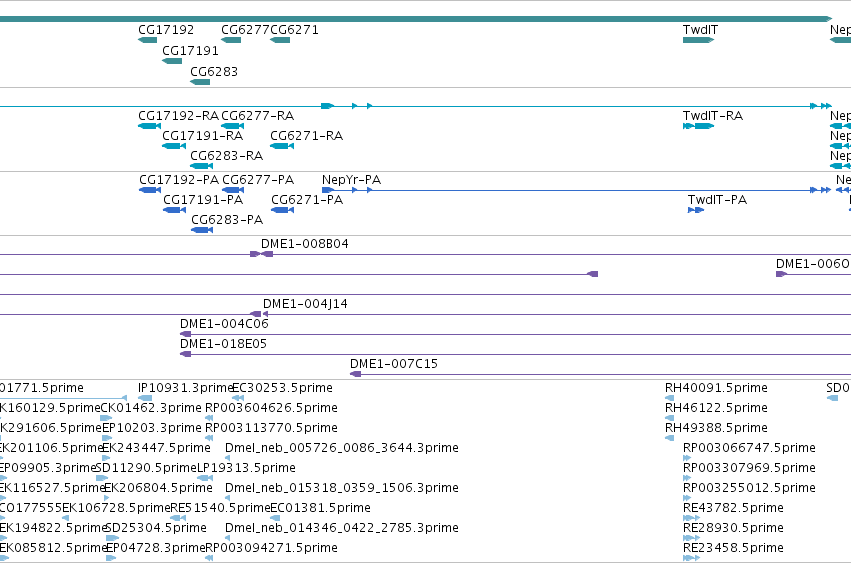Image resolution: width=851 pixels, height=563 pixels.
Task: Select transcript CG17192-RA
Action: pyautogui.click(x=179, y=116)
